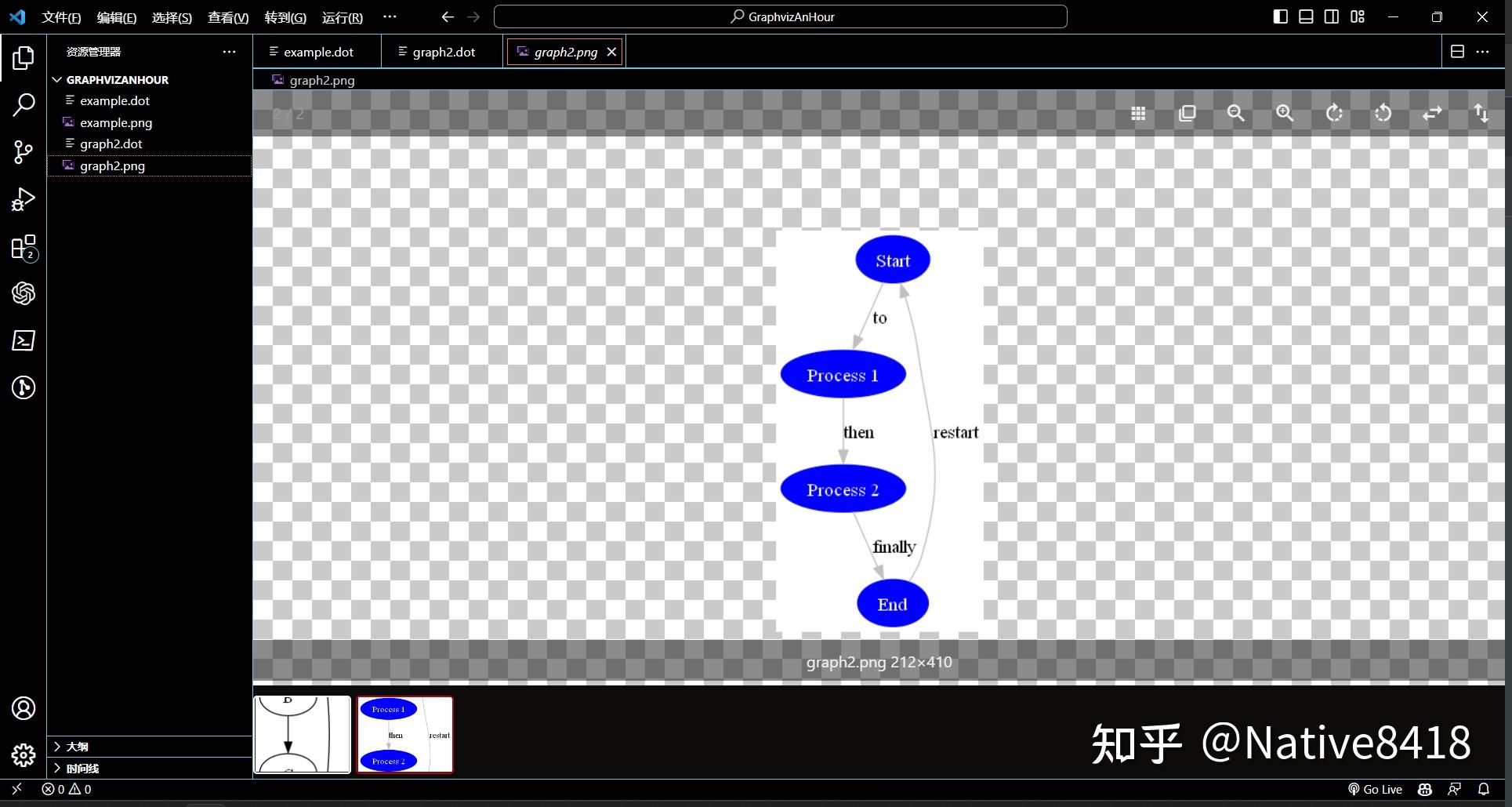
Task: Switch to the example.dot tab
Action: coord(317,51)
